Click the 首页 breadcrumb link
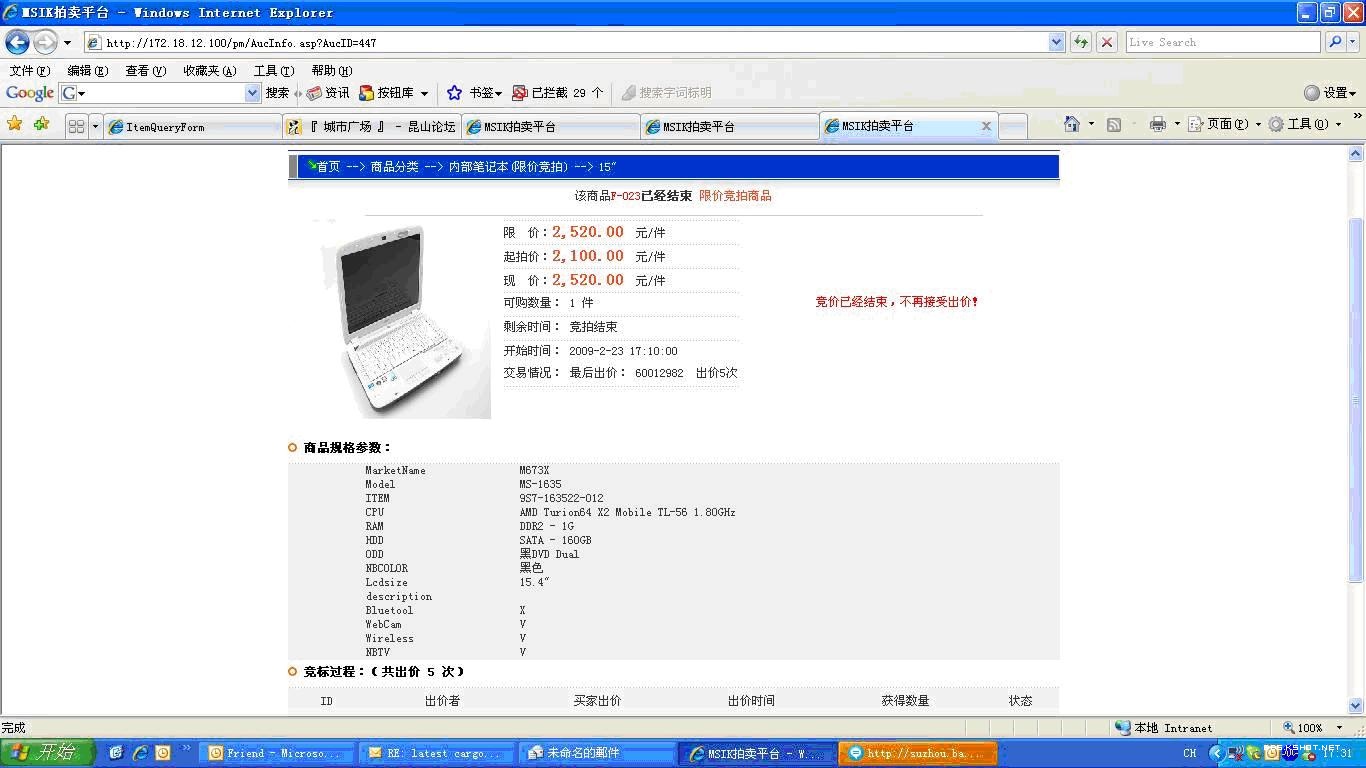The height and width of the screenshot is (768, 1366). 328,167
